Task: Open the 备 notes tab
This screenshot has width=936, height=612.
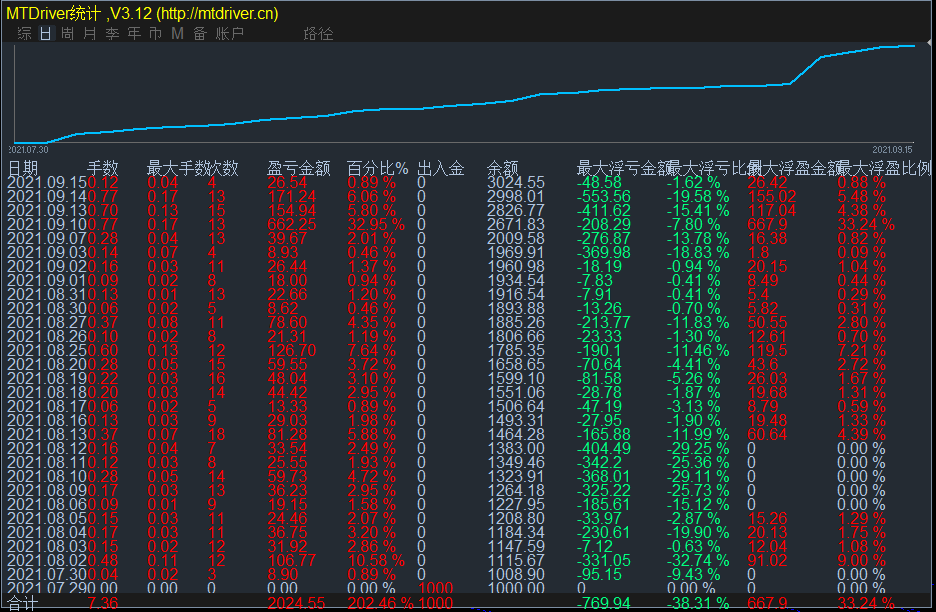Action: (x=200, y=33)
